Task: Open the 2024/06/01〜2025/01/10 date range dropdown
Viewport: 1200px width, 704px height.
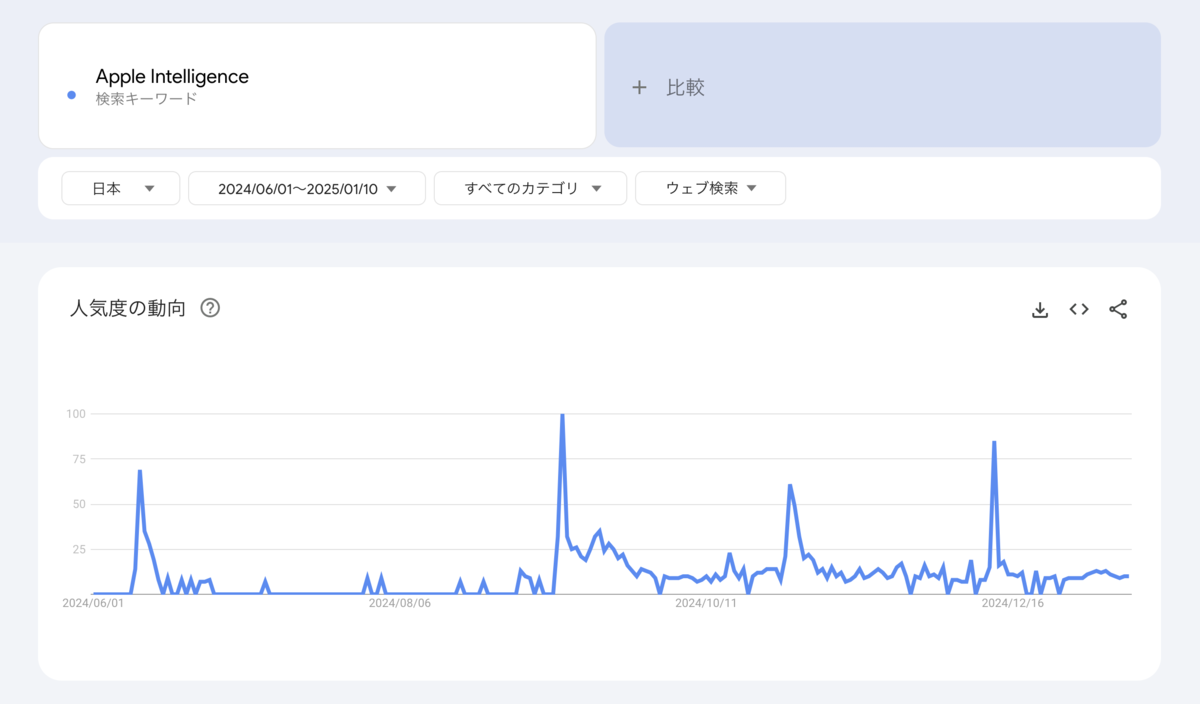Action: 307,188
